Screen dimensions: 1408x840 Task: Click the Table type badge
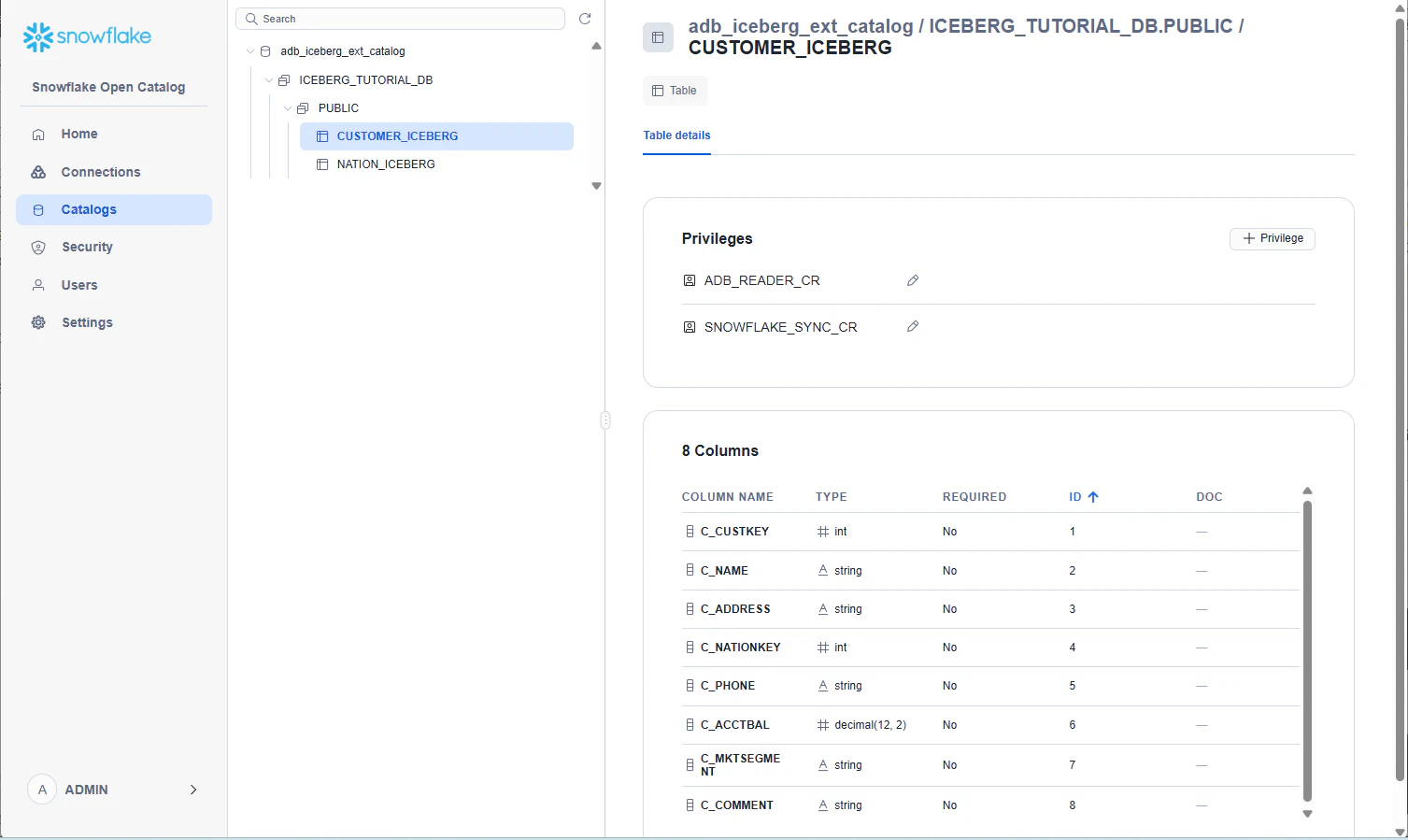(675, 91)
